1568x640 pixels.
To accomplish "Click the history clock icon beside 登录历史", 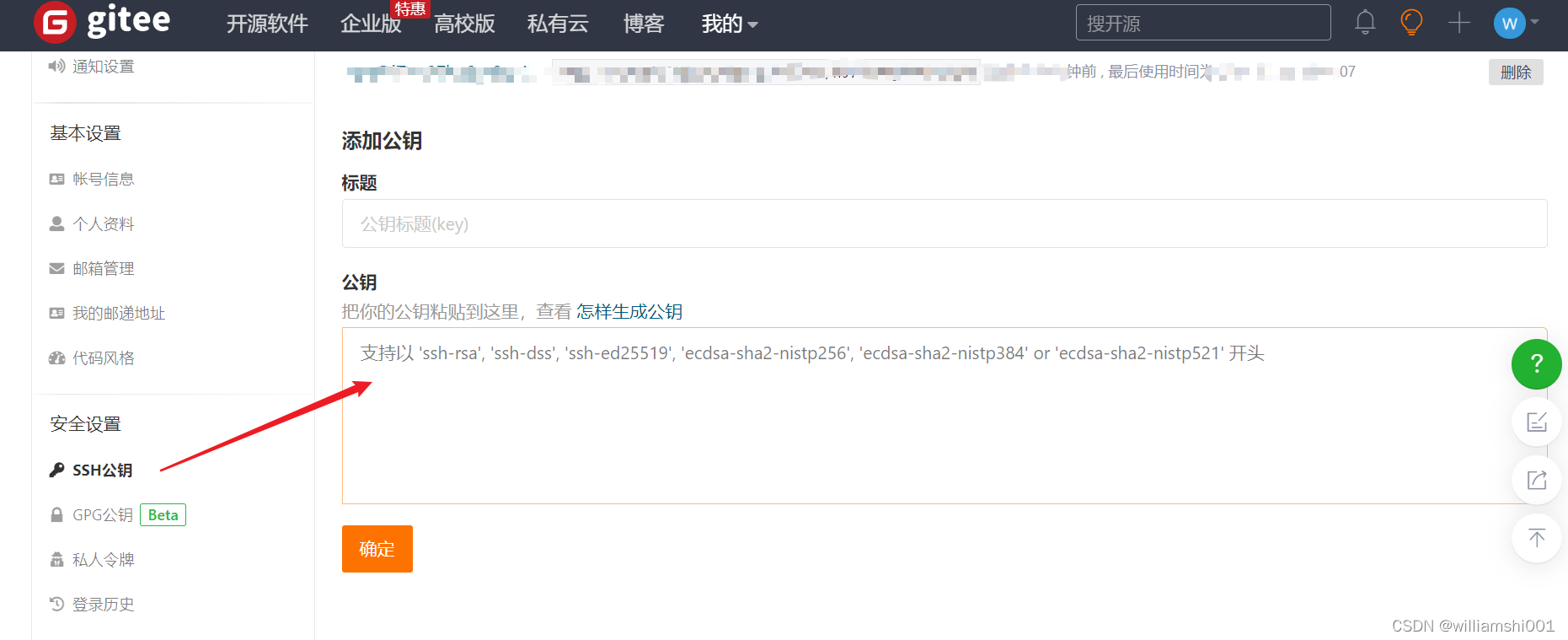I will pos(56,604).
